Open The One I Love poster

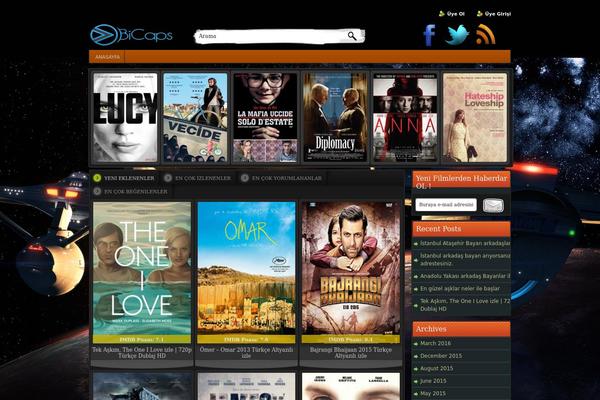click(142, 268)
